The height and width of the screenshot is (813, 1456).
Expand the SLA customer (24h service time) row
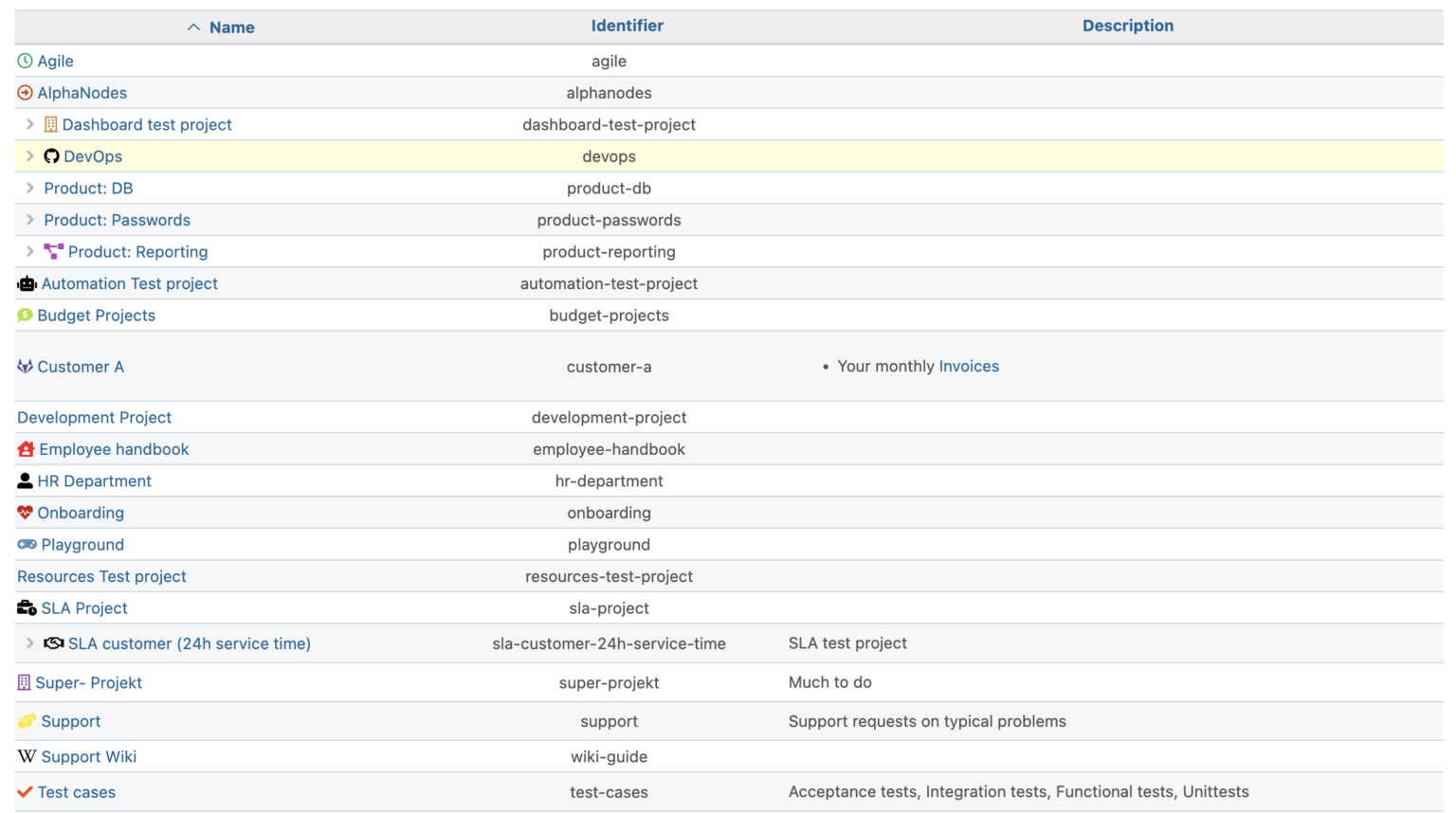(x=29, y=642)
